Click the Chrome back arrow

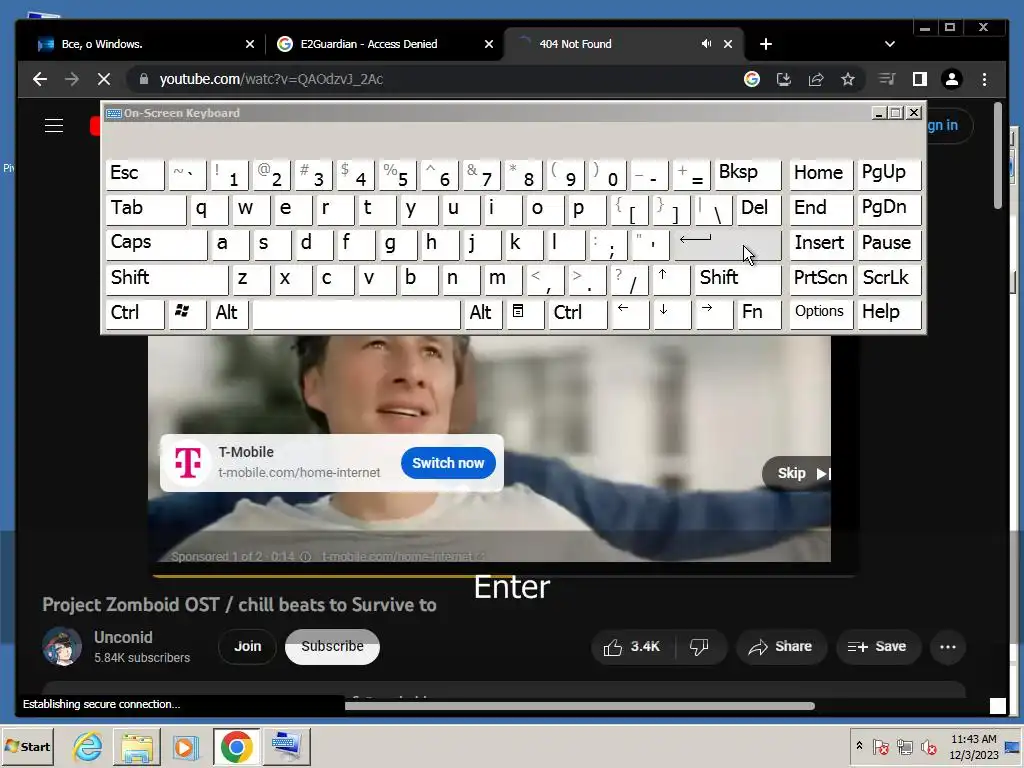pos(40,80)
